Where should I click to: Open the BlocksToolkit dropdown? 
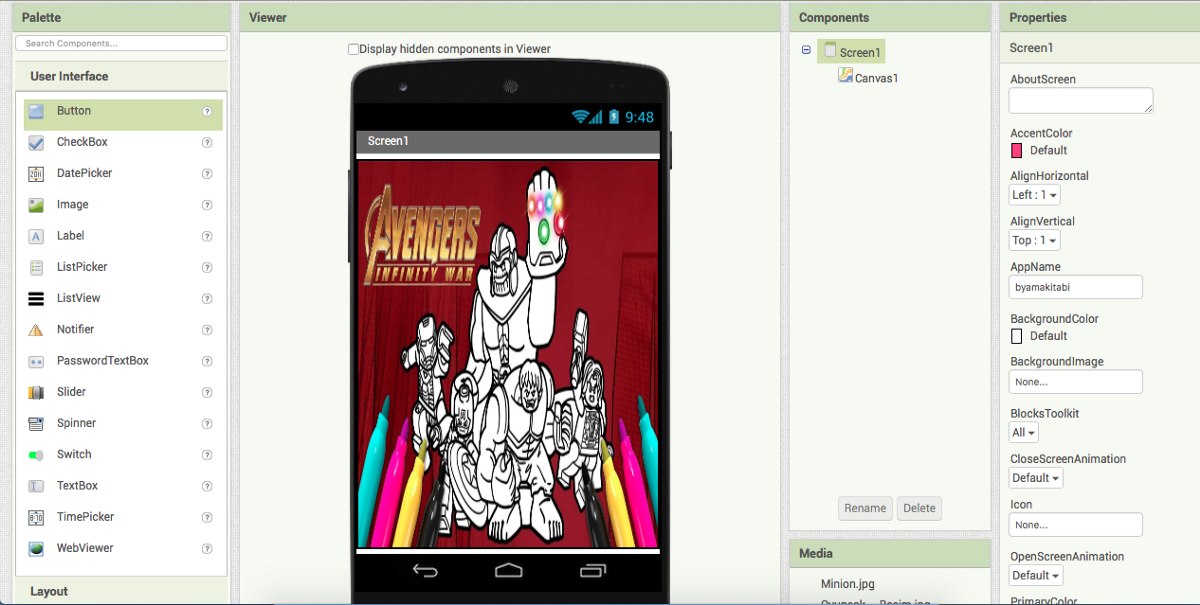point(1024,433)
